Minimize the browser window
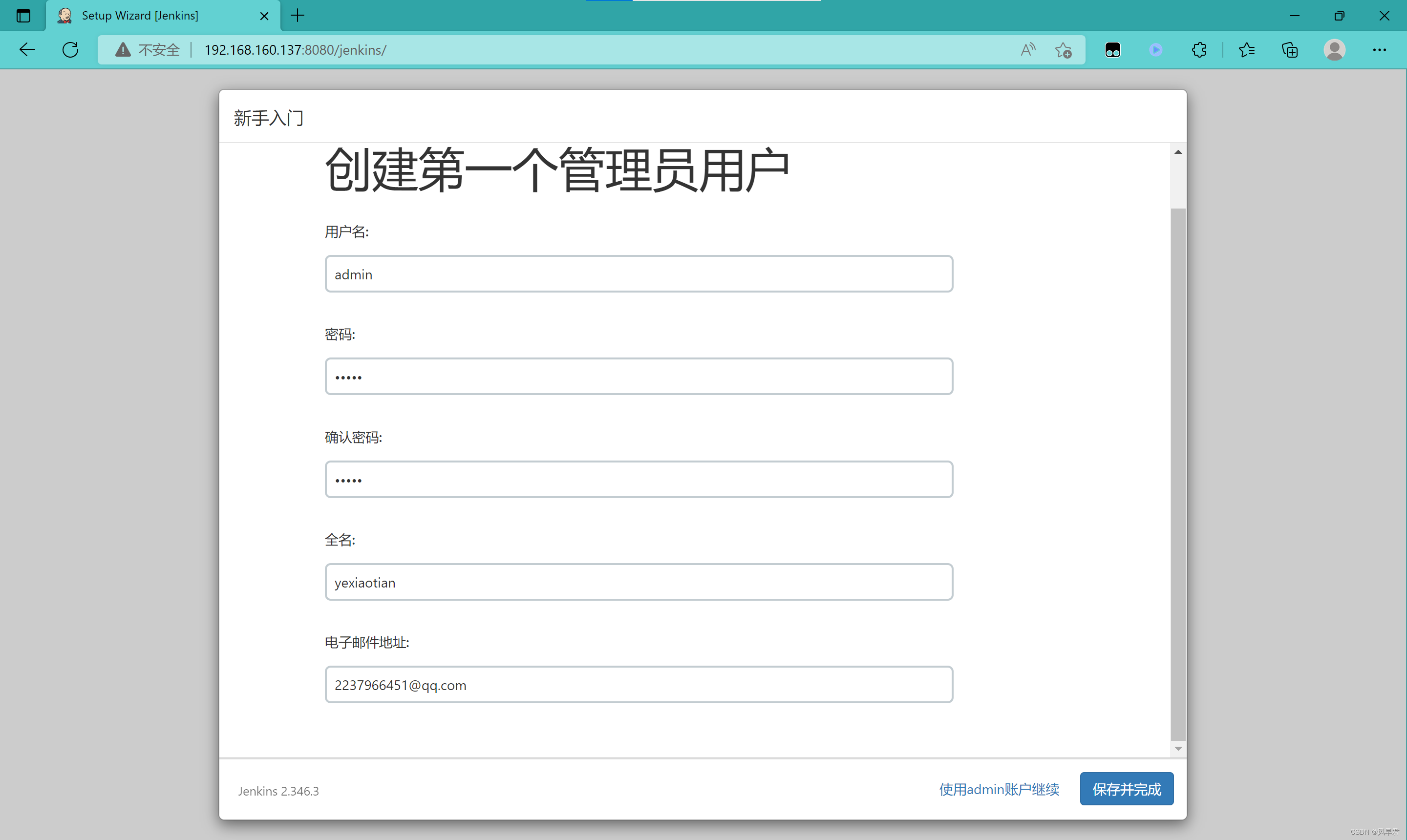 (x=1294, y=16)
